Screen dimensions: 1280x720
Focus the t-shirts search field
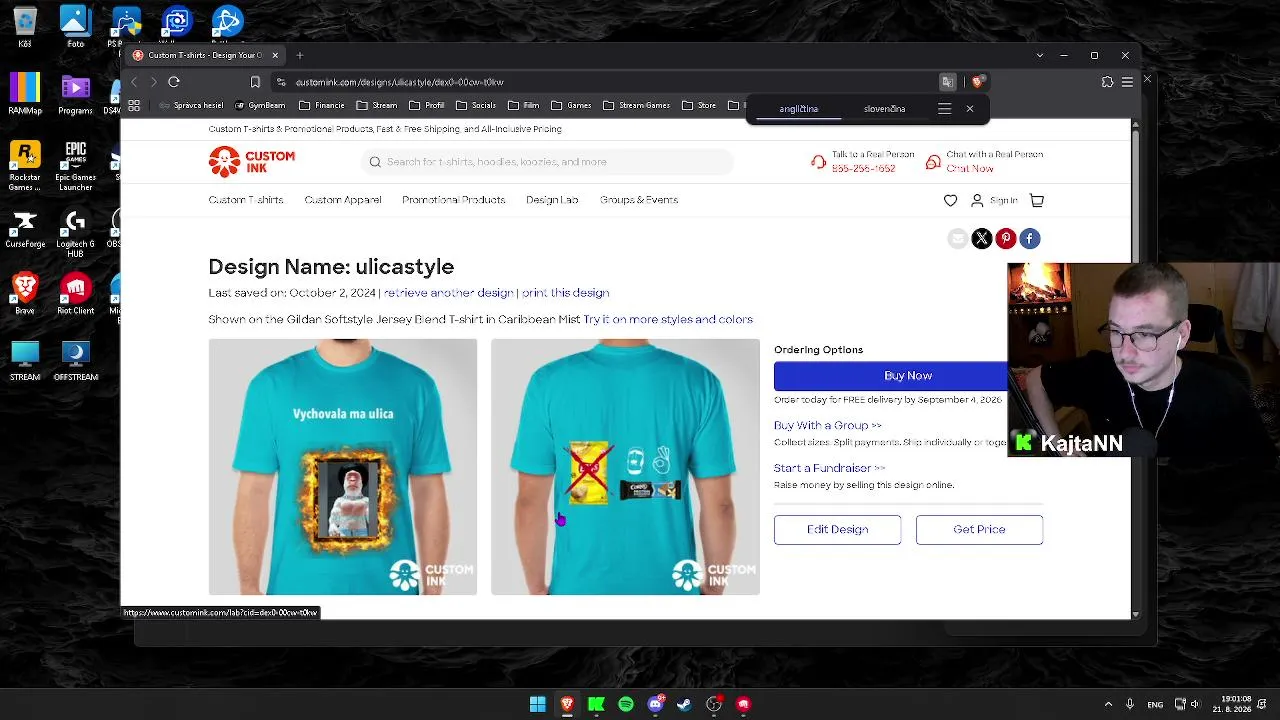click(x=547, y=162)
